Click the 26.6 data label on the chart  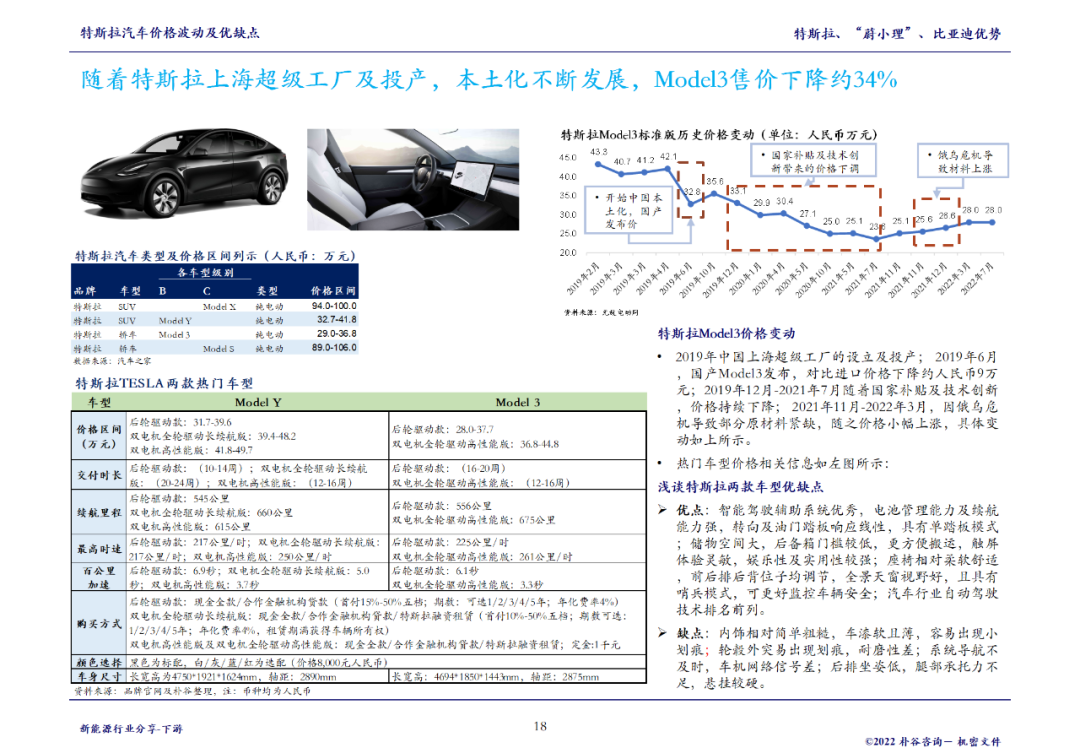point(947,216)
